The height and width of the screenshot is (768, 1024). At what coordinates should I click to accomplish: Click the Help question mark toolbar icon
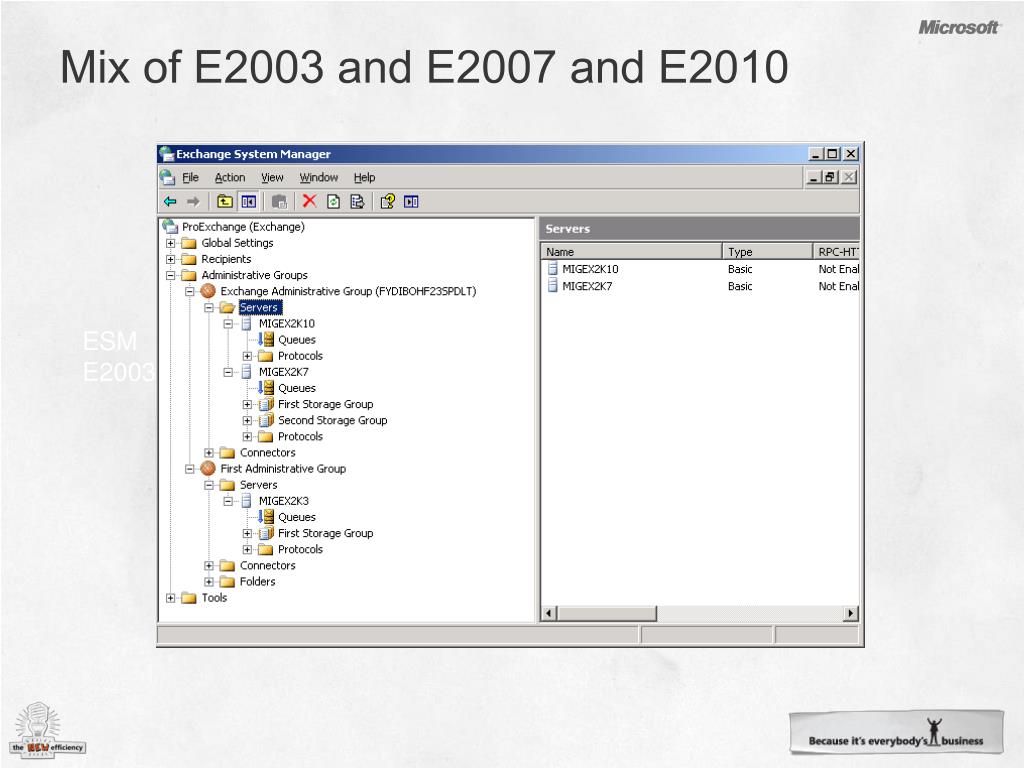(387, 202)
